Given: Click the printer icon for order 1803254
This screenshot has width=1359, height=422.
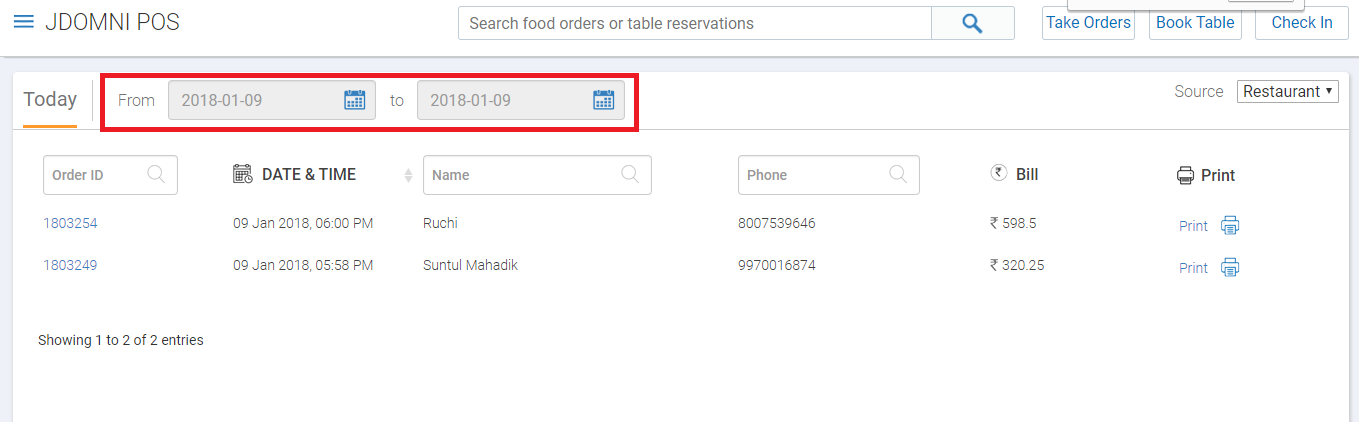Looking at the screenshot, I should coord(1230,225).
